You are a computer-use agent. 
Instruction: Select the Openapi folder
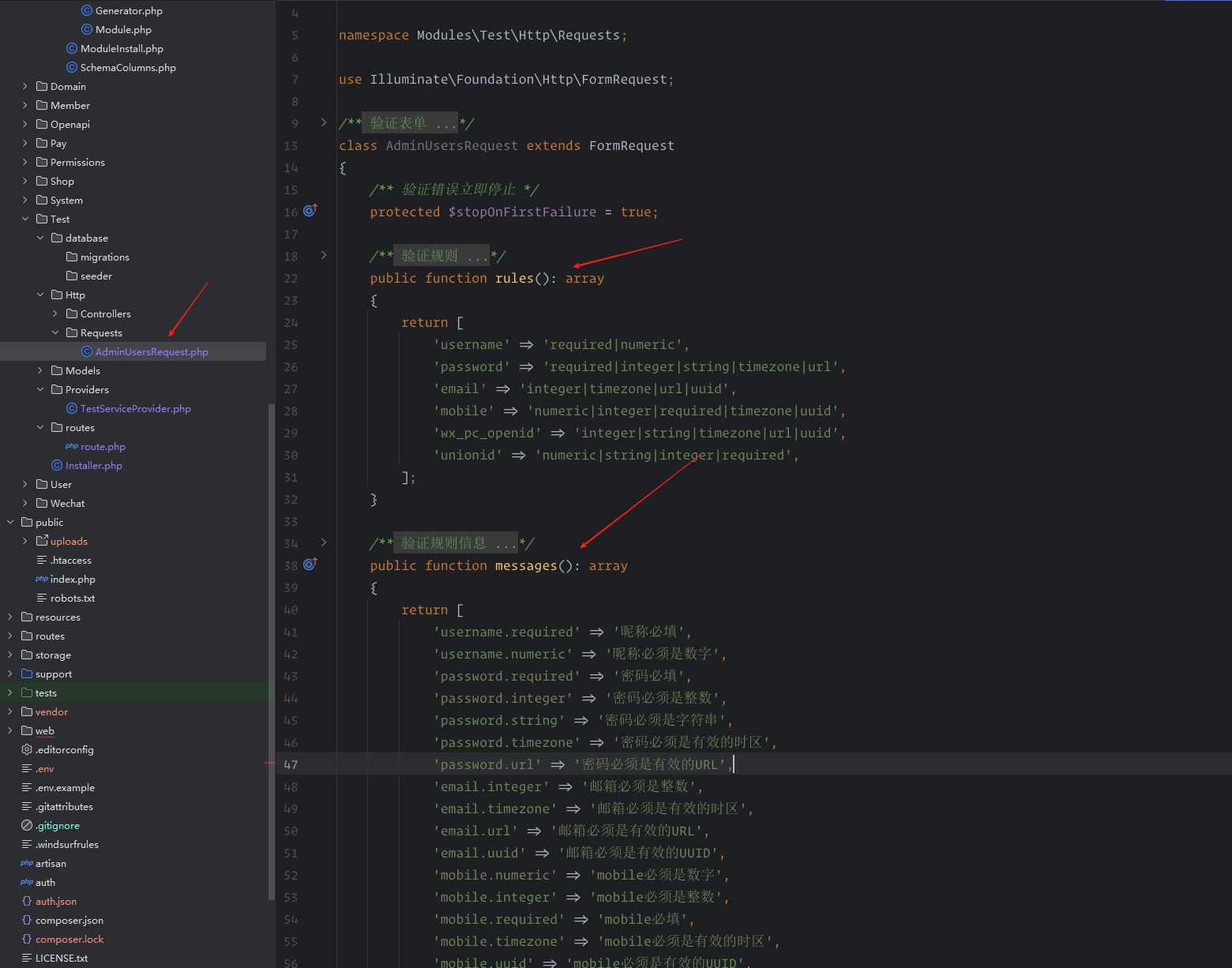(x=69, y=124)
